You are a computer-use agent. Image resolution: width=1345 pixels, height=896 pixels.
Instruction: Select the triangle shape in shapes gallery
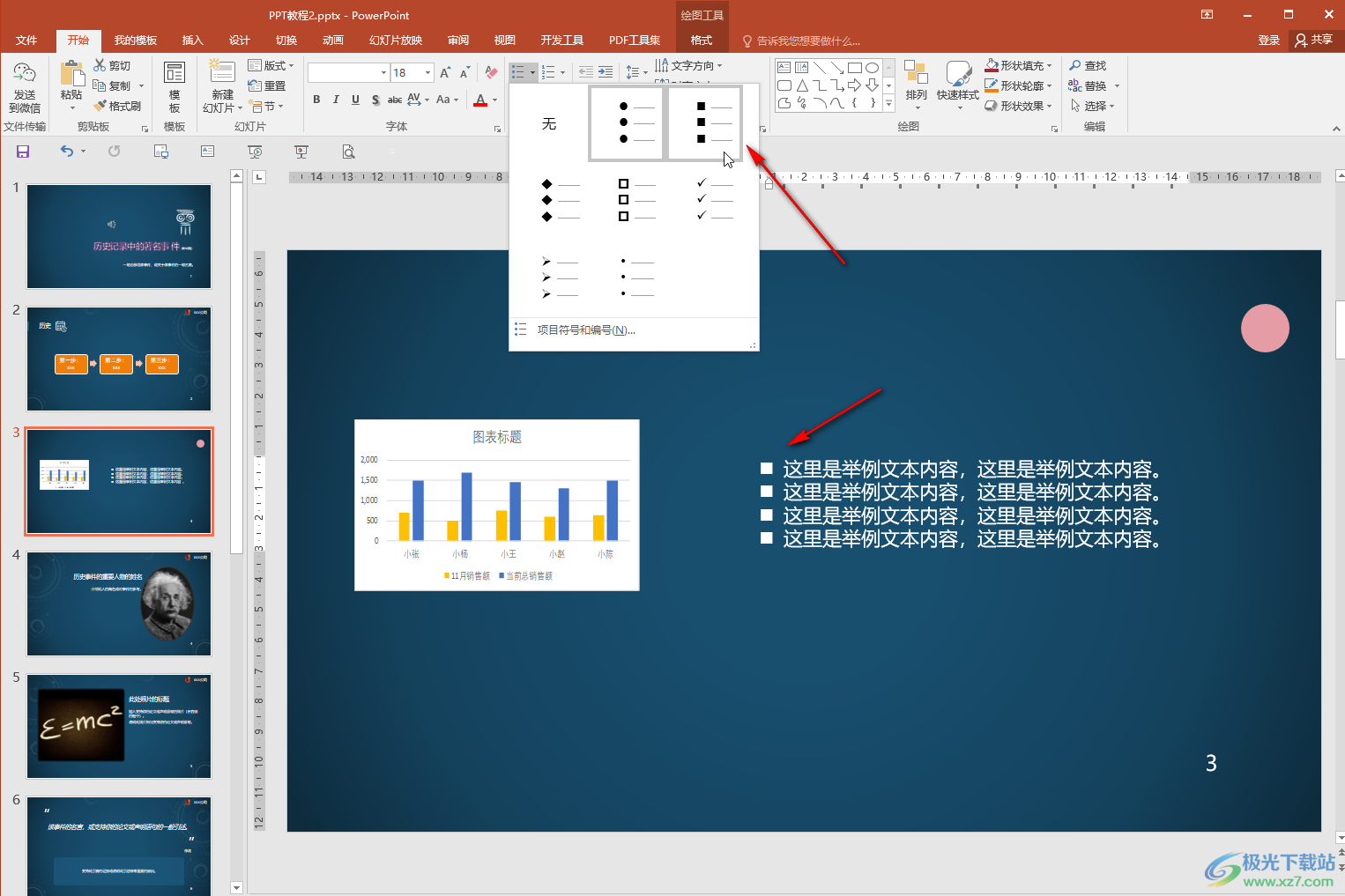801,85
